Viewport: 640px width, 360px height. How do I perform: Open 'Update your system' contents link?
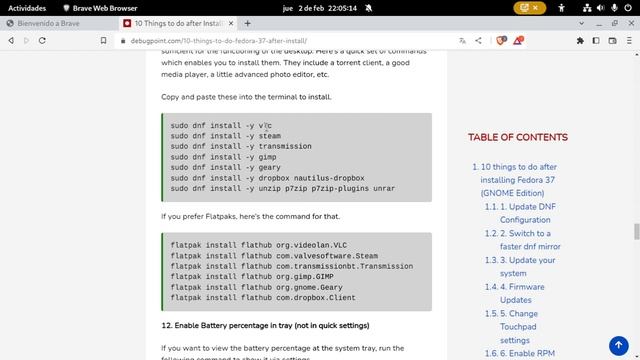[x=520, y=267]
